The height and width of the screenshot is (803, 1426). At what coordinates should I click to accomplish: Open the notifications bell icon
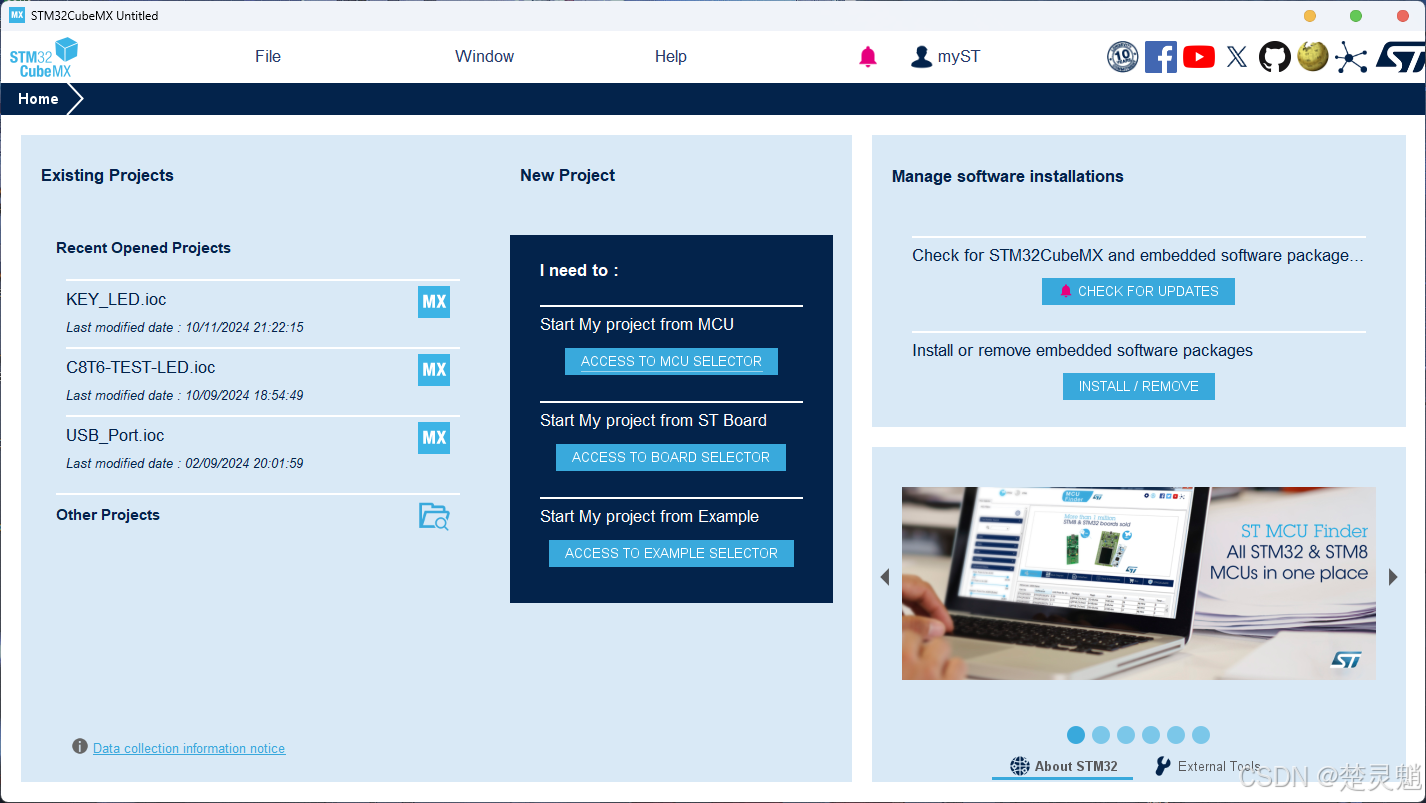coord(868,57)
